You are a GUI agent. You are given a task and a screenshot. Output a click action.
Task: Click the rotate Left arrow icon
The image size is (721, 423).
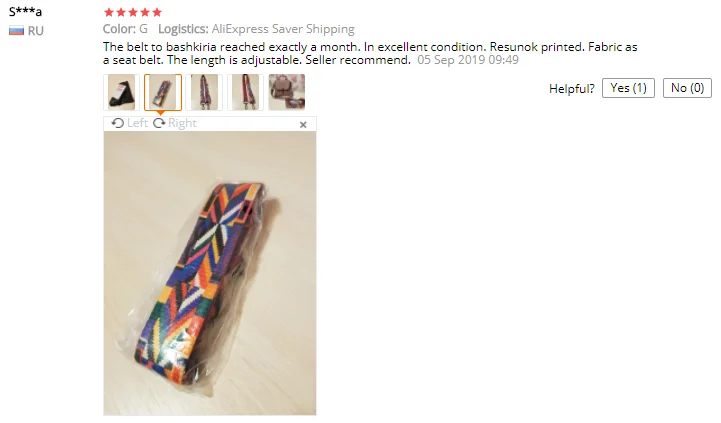click(x=118, y=123)
